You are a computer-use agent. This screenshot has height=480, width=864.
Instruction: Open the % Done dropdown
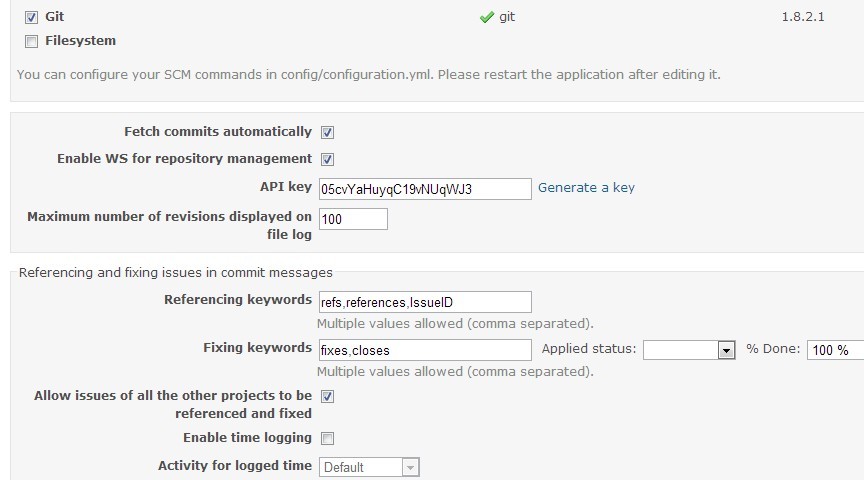[x=835, y=350]
